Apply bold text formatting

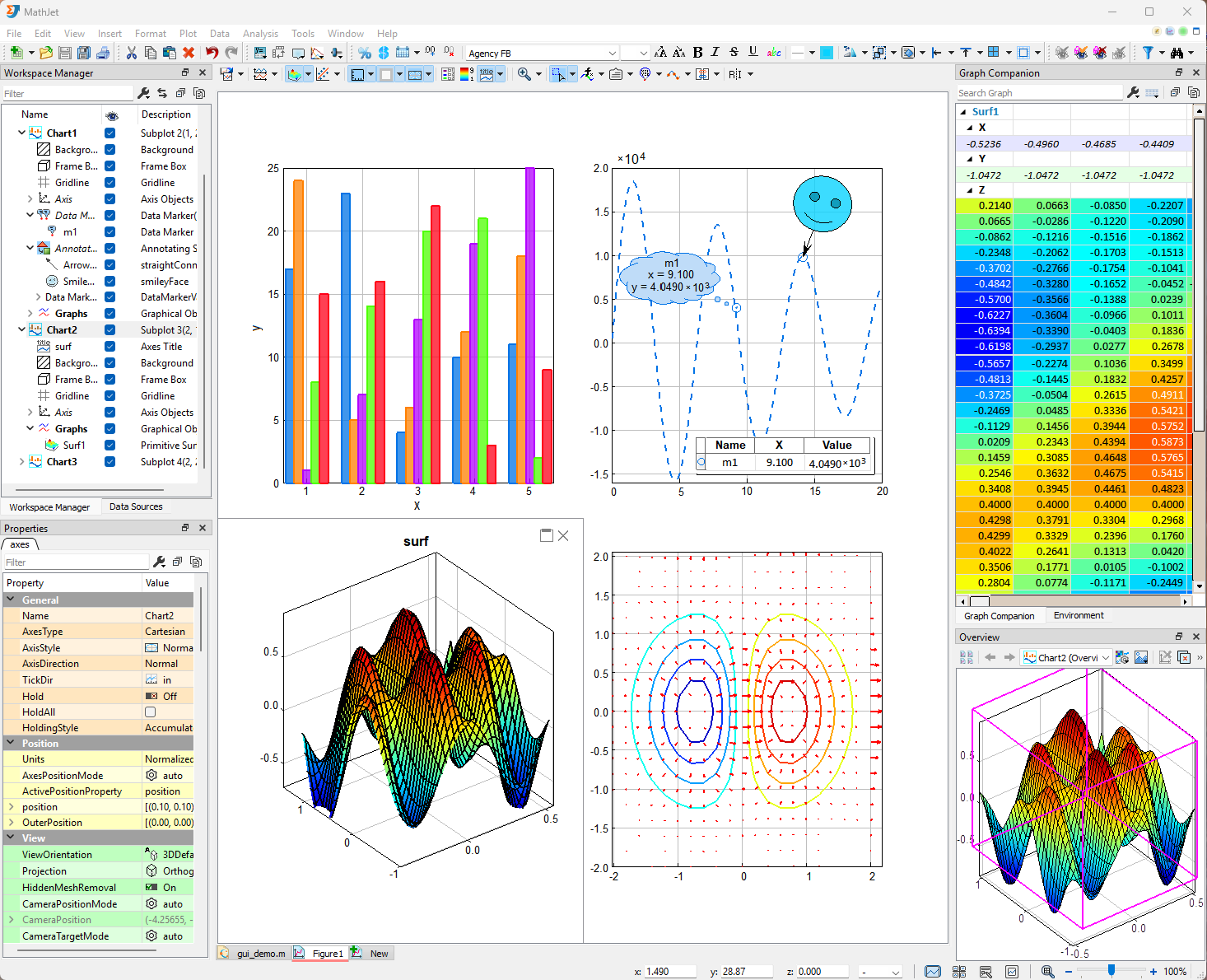697,53
